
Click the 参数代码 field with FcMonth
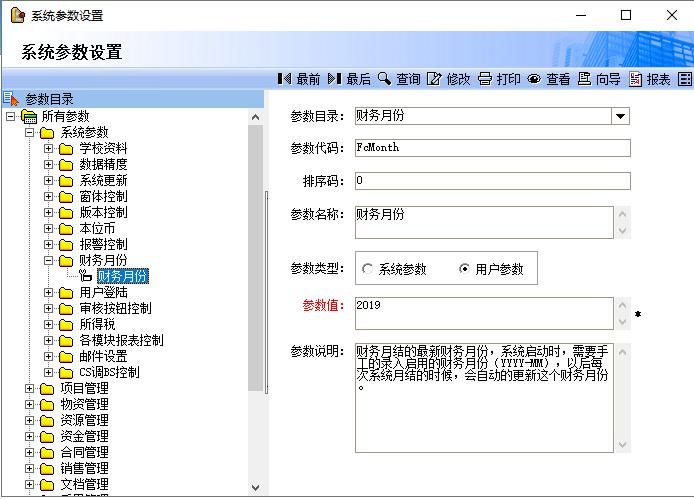492,148
